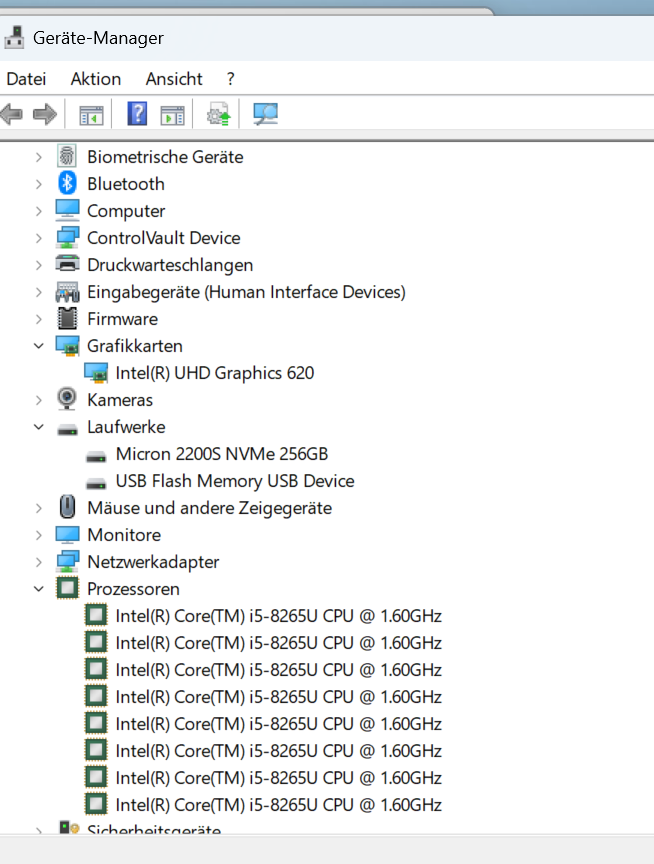Select the mouse icon of Mäuse category
Viewport: 654px width, 864px height.
(x=67, y=507)
